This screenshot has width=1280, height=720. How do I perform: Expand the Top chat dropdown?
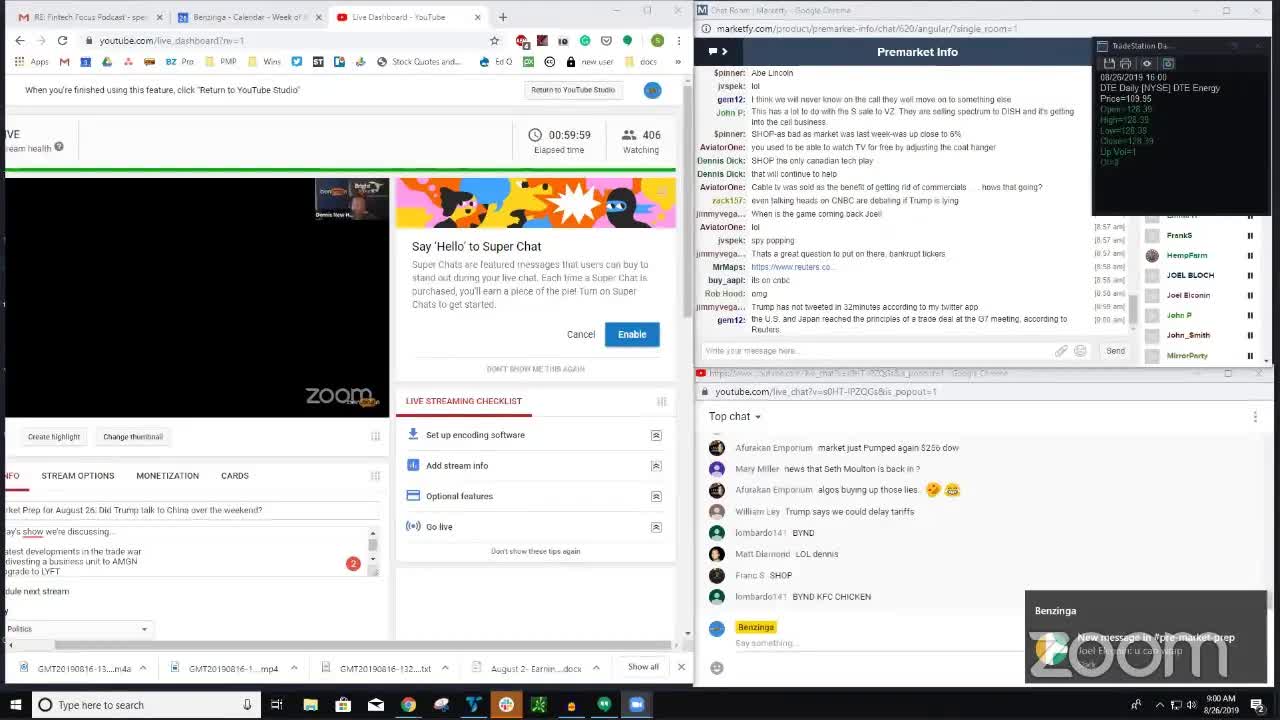click(x=735, y=416)
